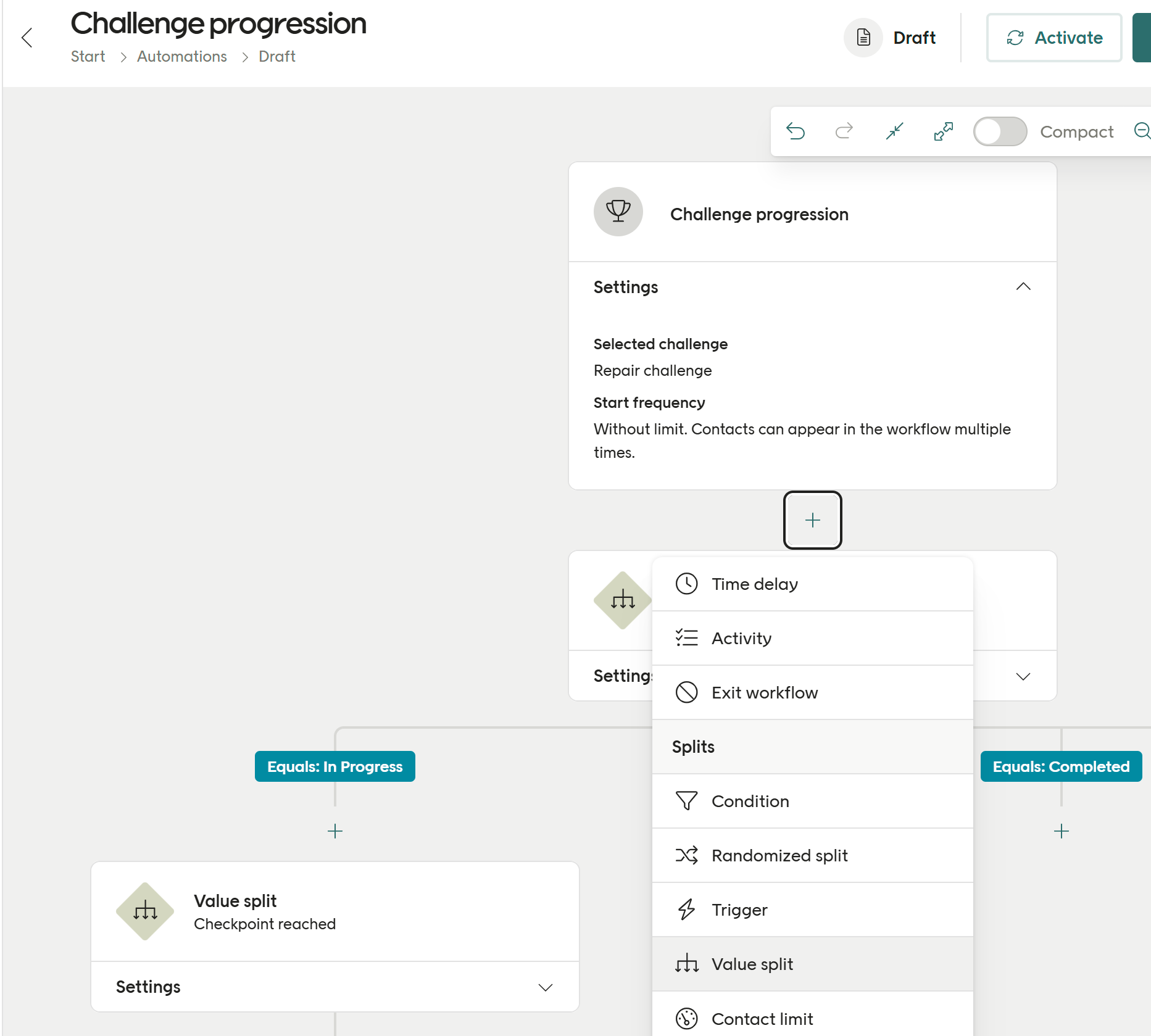Add a step under Equals: In Progress
Viewport: 1151px width, 1036px height.
click(335, 831)
